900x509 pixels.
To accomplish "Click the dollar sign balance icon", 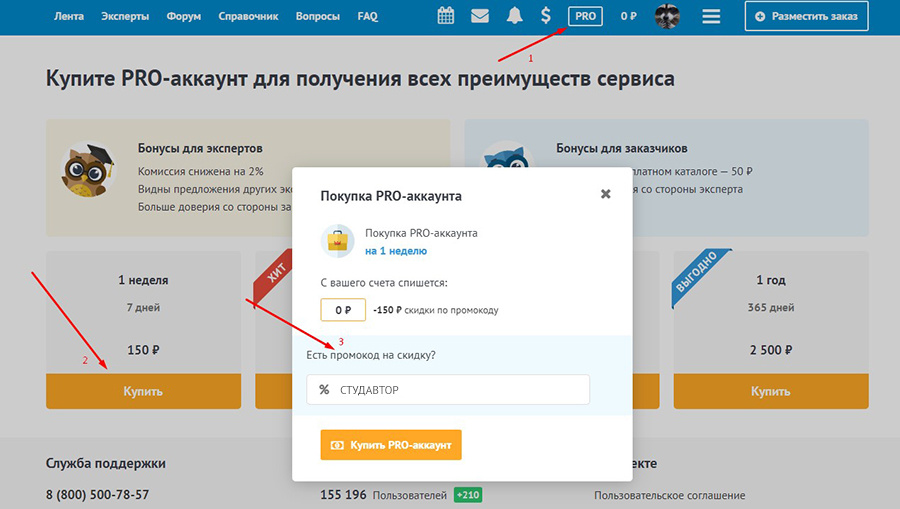I will pos(545,16).
